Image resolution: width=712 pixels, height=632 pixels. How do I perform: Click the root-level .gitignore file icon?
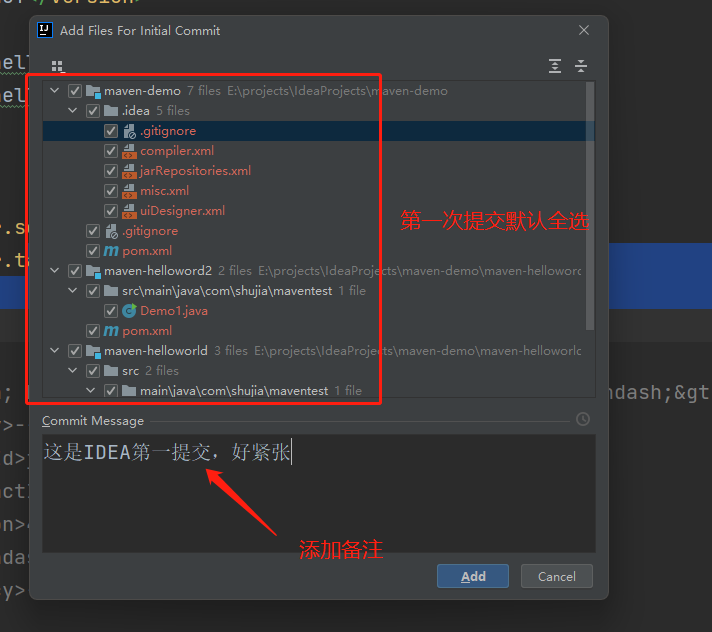(x=111, y=231)
